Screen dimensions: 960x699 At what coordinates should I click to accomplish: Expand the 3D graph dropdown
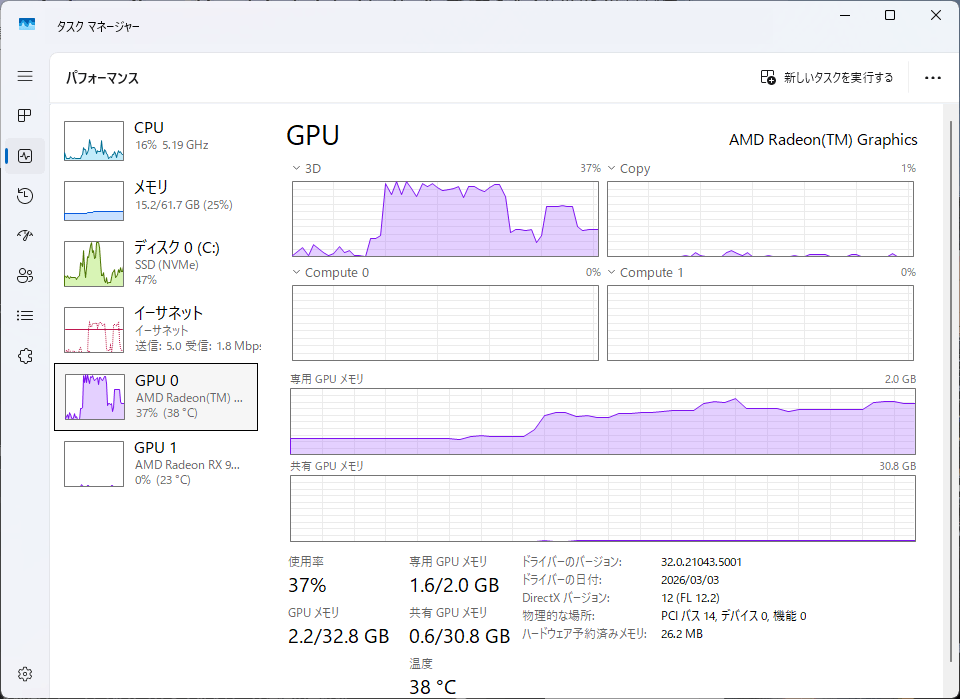click(297, 169)
